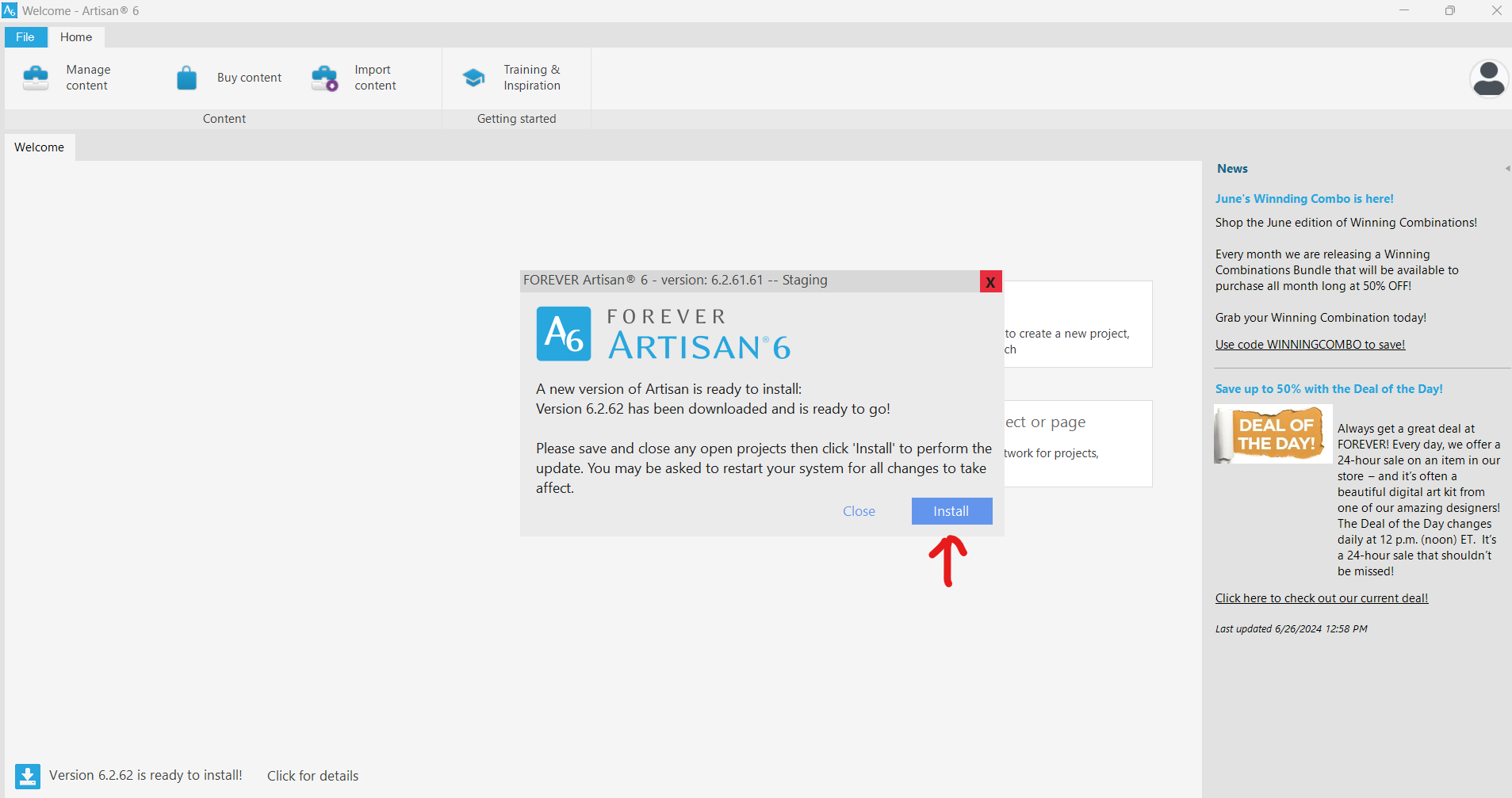Click the Artisan A6 logo in dialog
Screen dimensions: 1512x798
click(564, 334)
